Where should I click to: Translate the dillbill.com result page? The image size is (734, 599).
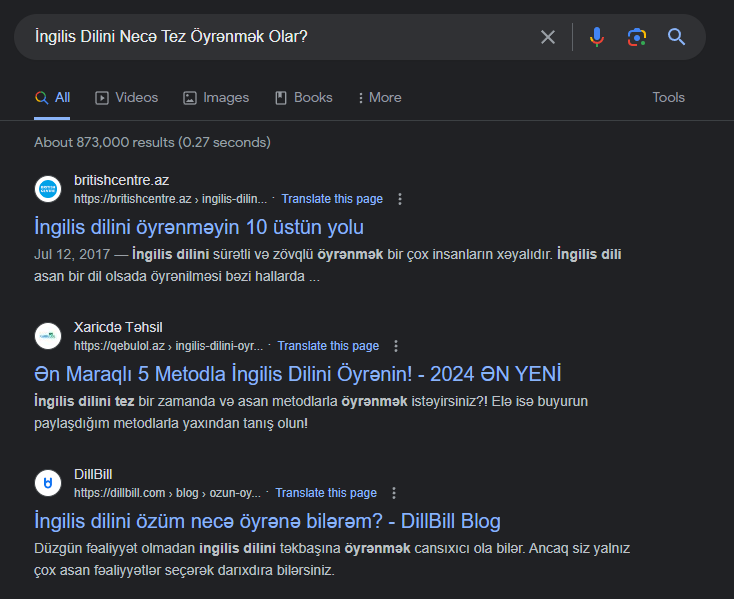coord(326,493)
